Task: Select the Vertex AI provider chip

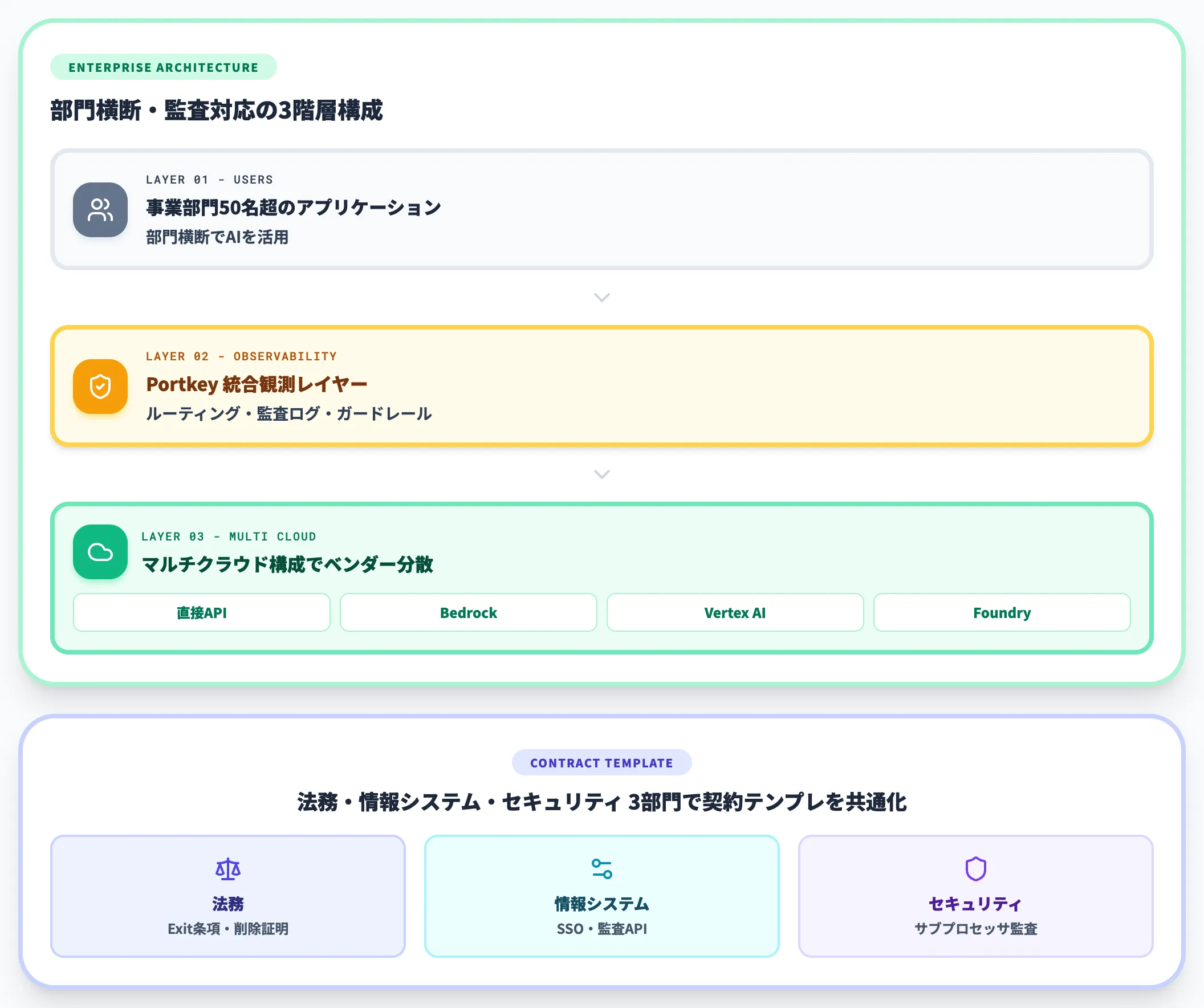Action: point(735,612)
